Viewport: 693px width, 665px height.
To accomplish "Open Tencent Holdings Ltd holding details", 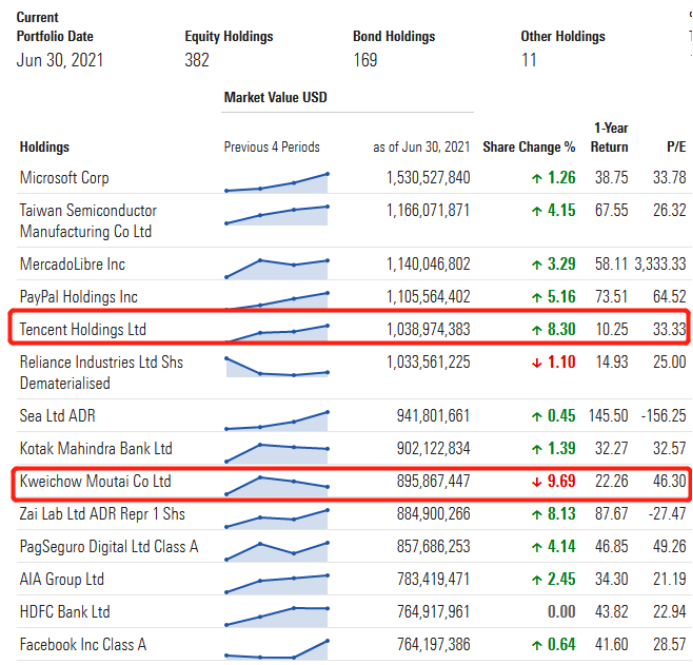I will 89,329.
